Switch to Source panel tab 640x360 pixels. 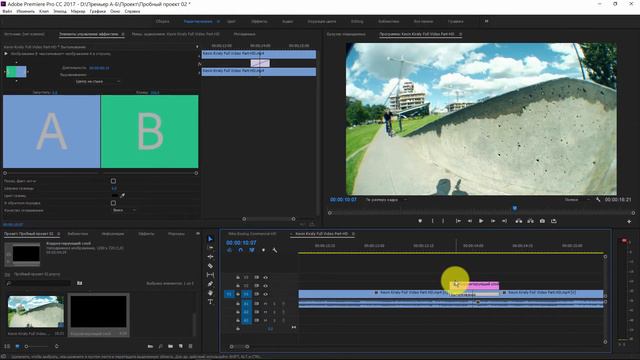24,34
